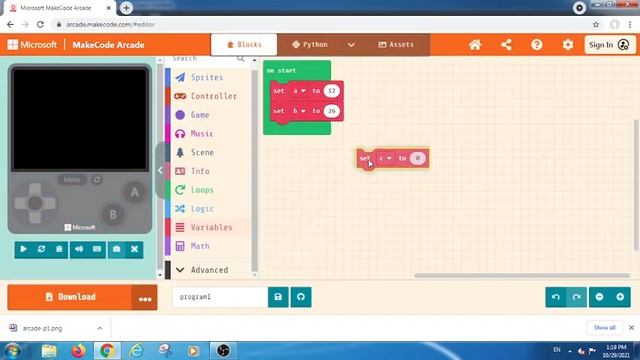The image size is (640, 360).
Task: Click the MakeCode Arcade title link
Action: click(x=108, y=44)
